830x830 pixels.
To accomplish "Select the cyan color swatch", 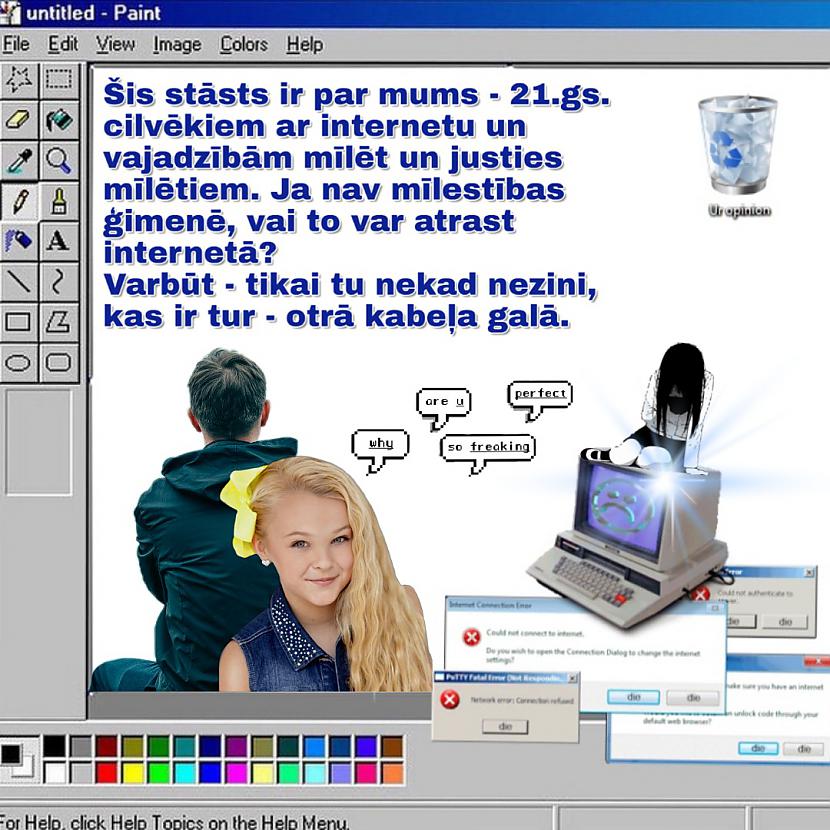I will (x=184, y=773).
